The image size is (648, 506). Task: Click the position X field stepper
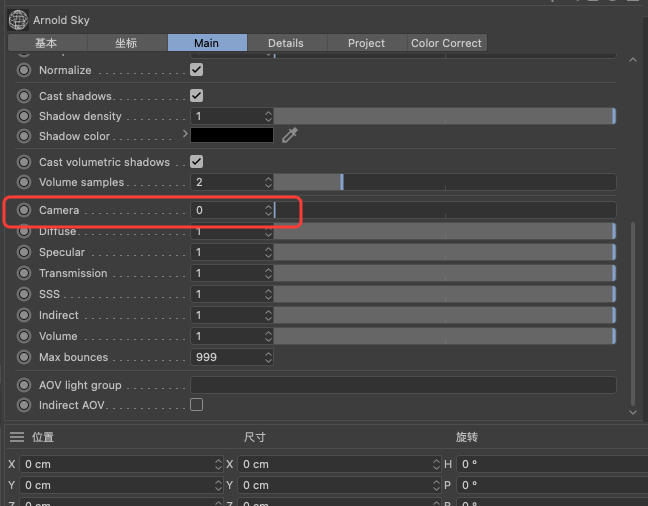(x=219, y=464)
